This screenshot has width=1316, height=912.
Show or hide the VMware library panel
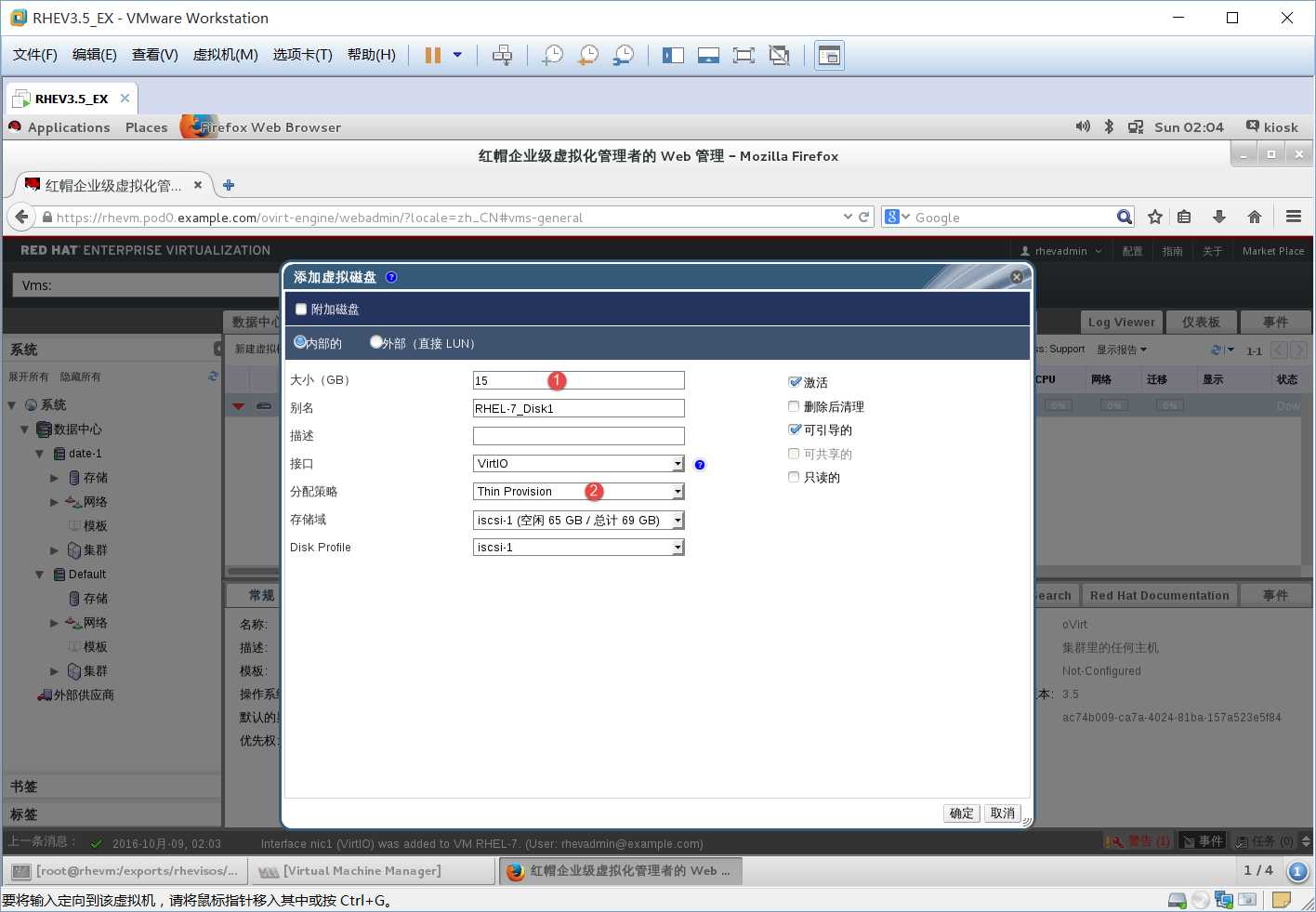[673, 55]
